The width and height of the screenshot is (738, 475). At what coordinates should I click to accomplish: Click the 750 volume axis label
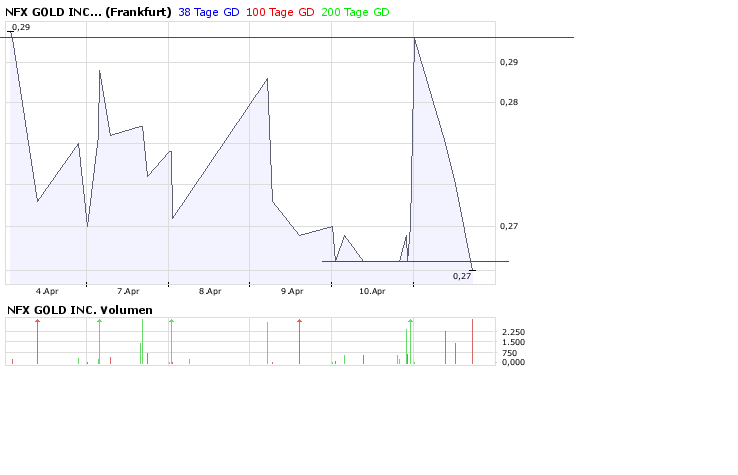click(509, 353)
